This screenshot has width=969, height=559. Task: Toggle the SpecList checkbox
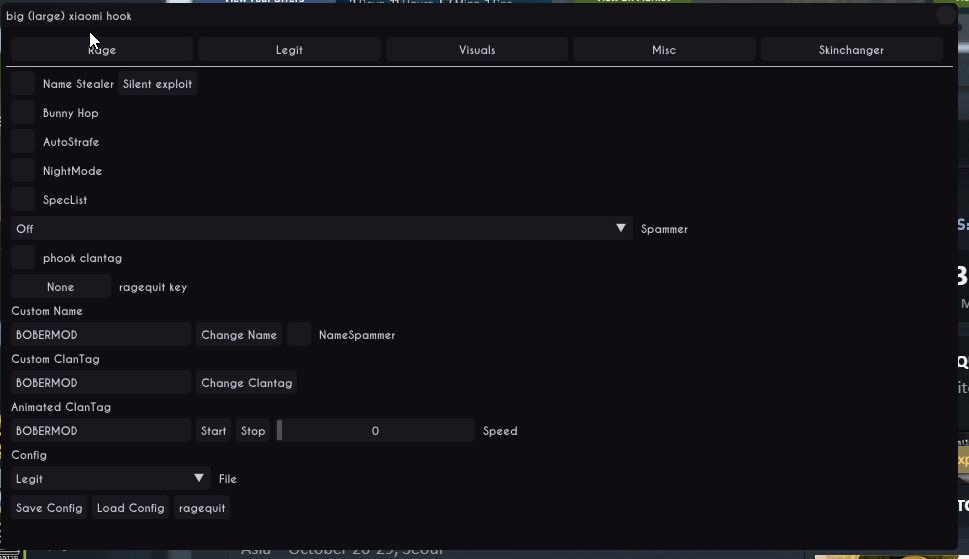point(23,200)
